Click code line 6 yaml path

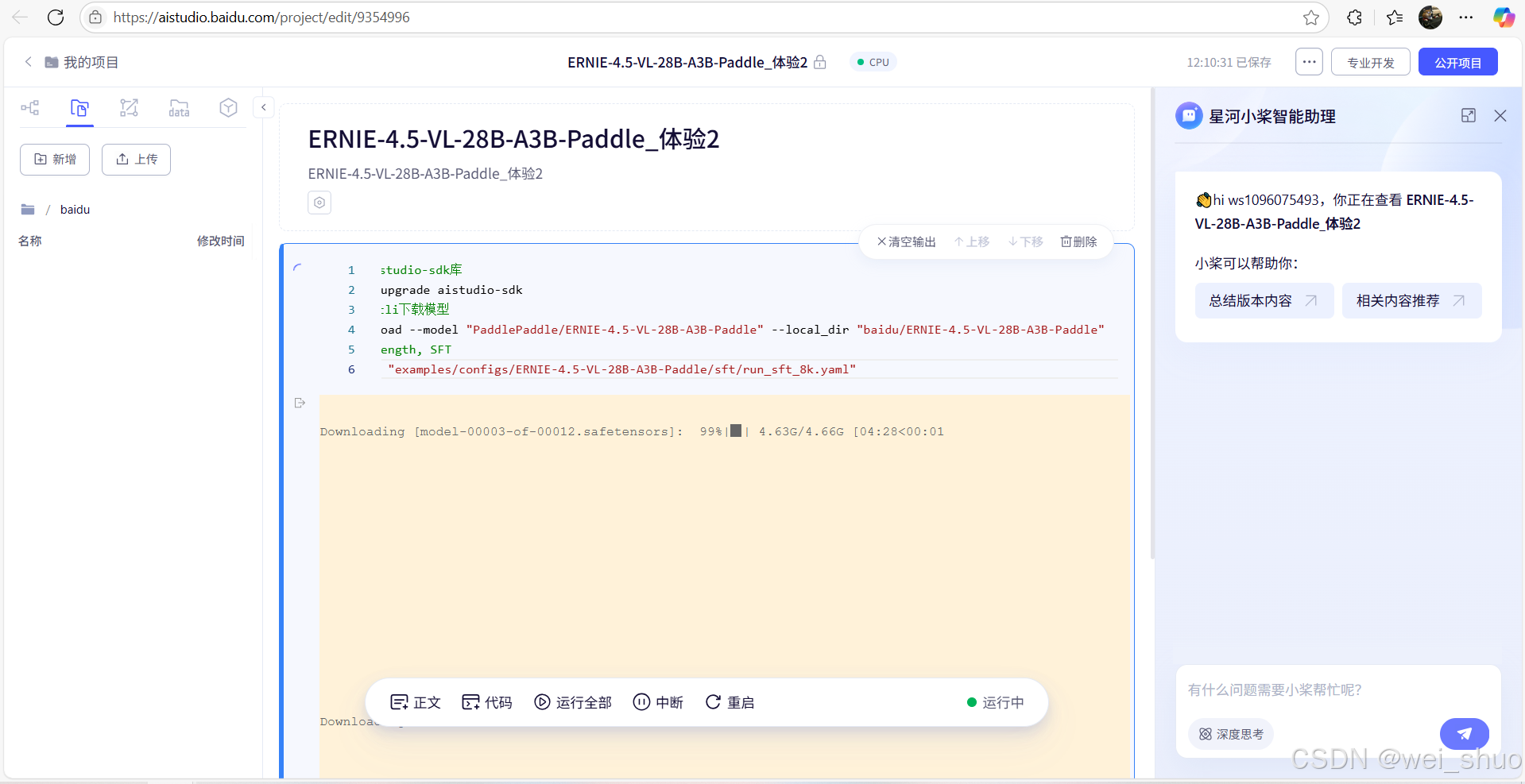pyautogui.click(x=621, y=369)
